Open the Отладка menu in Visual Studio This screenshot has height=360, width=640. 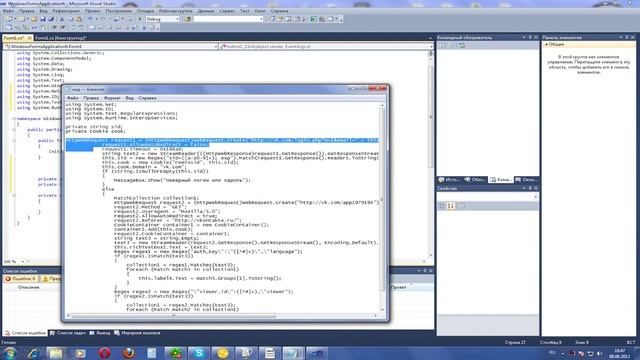[145, 11]
